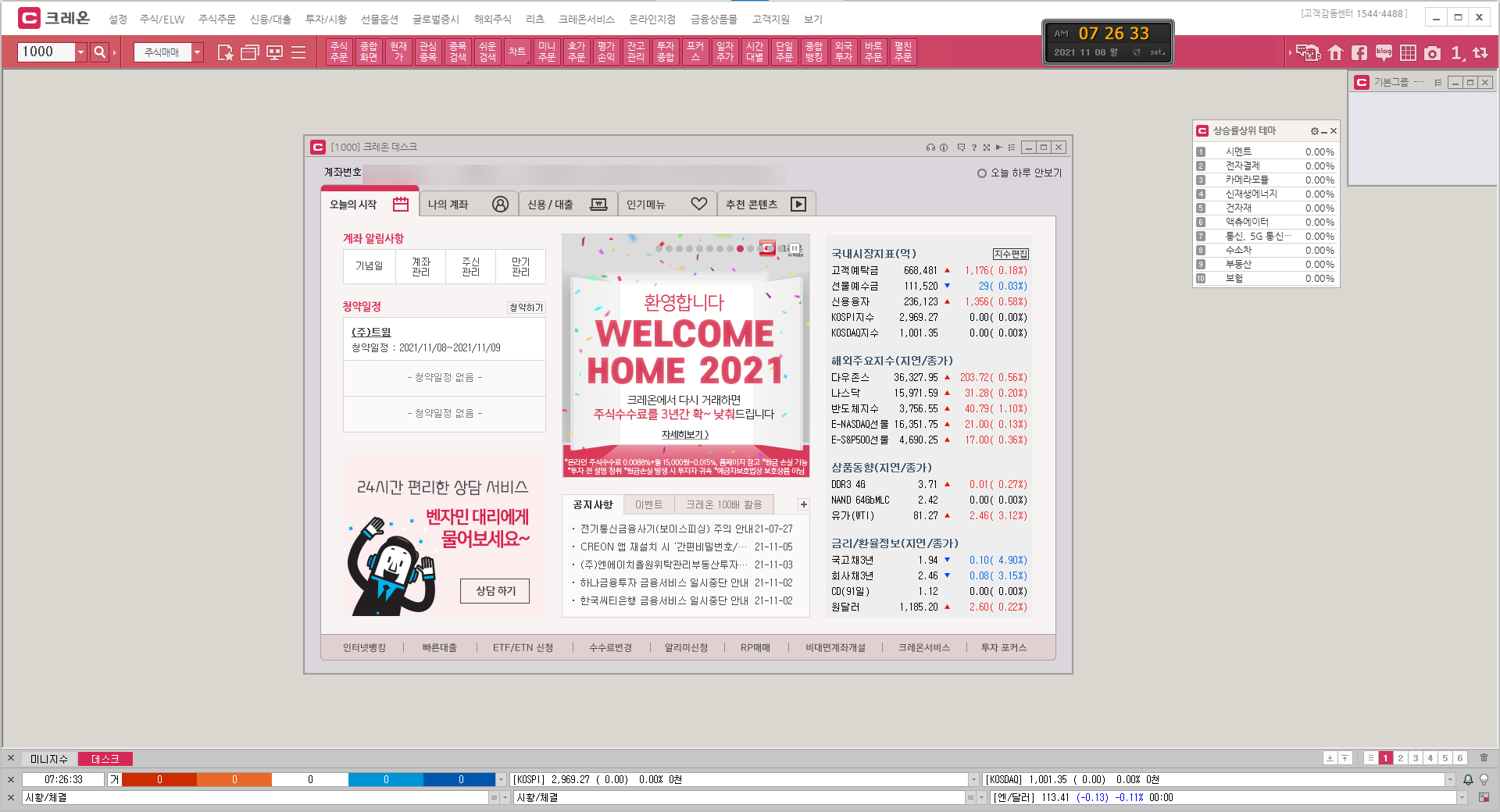Click the trash bin icon at bottom right
The image size is (1500, 812).
(x=1484, y=757)
